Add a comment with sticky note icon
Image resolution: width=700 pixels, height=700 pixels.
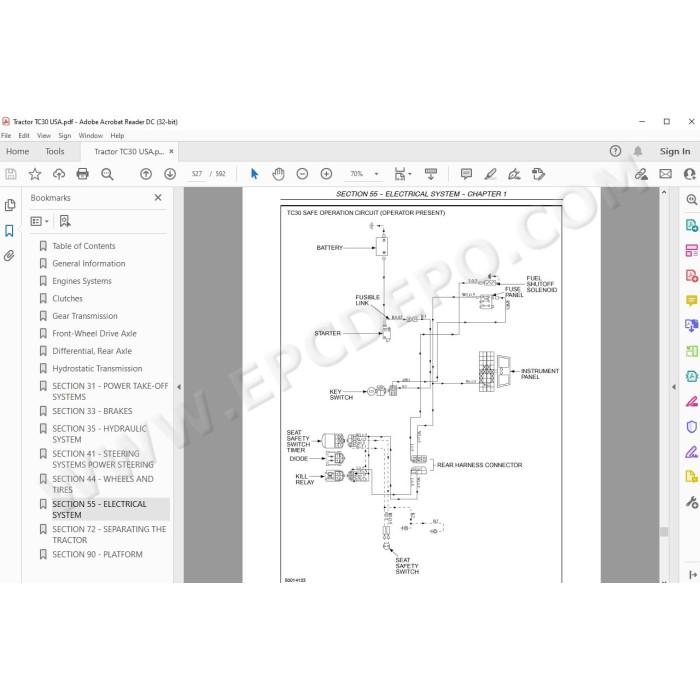coord(466,174)
